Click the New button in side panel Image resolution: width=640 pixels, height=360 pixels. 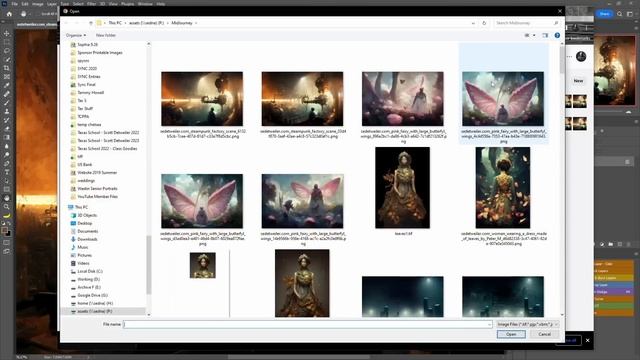point(578,81)
